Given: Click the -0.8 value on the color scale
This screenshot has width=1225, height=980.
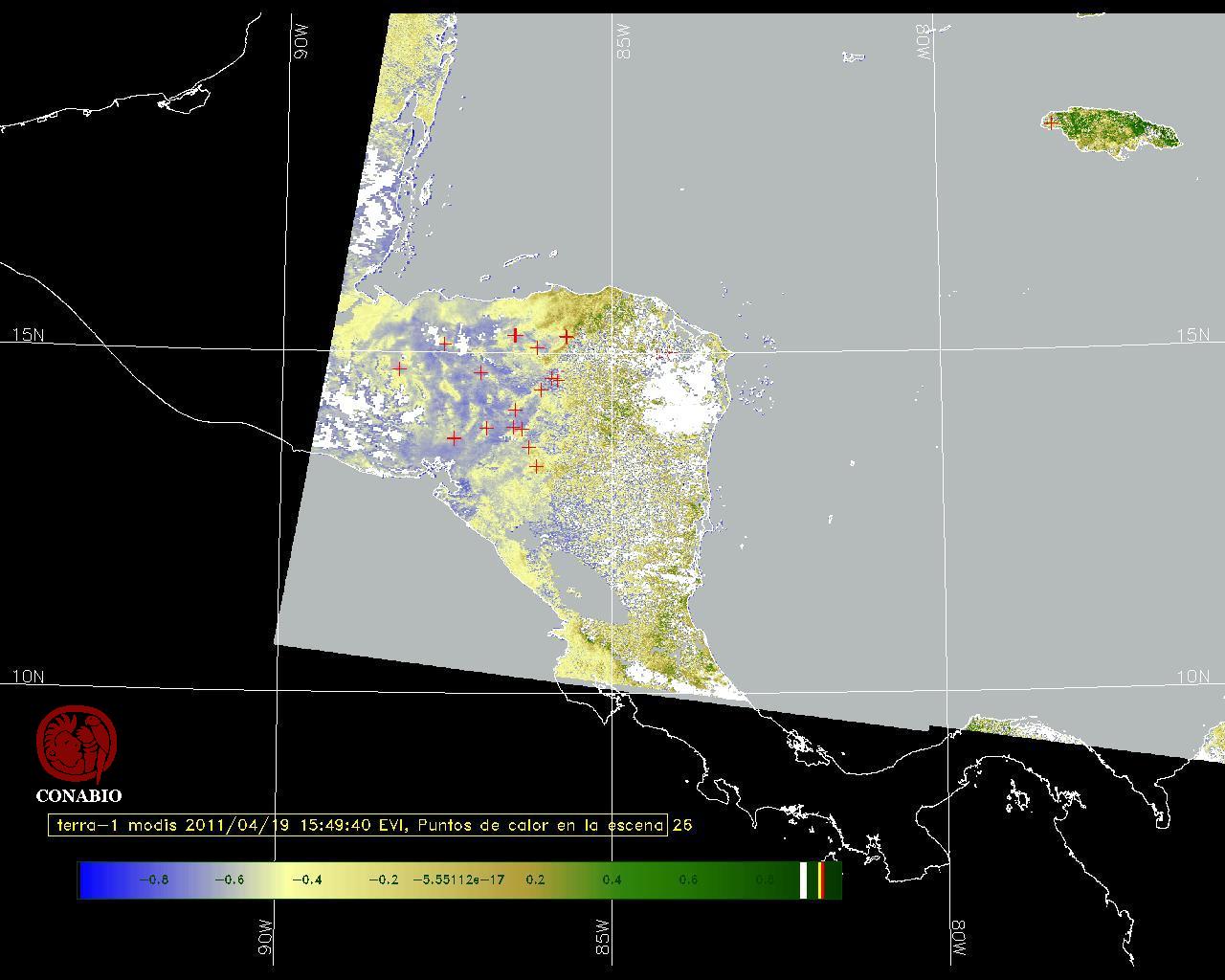Looking at the screenshot, I should pos(153,880).
